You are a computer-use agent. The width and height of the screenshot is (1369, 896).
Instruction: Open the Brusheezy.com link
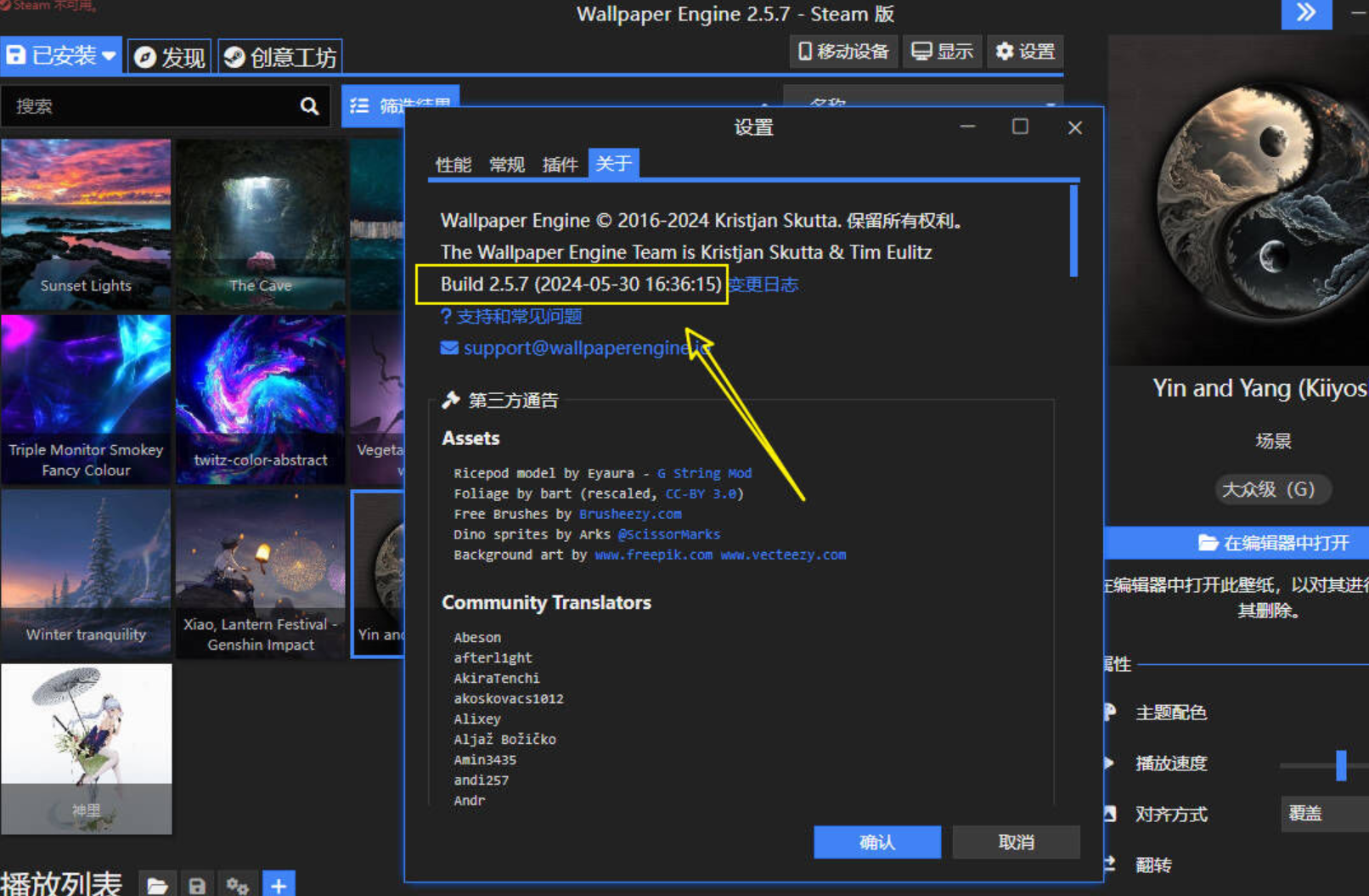click(630, 514)
